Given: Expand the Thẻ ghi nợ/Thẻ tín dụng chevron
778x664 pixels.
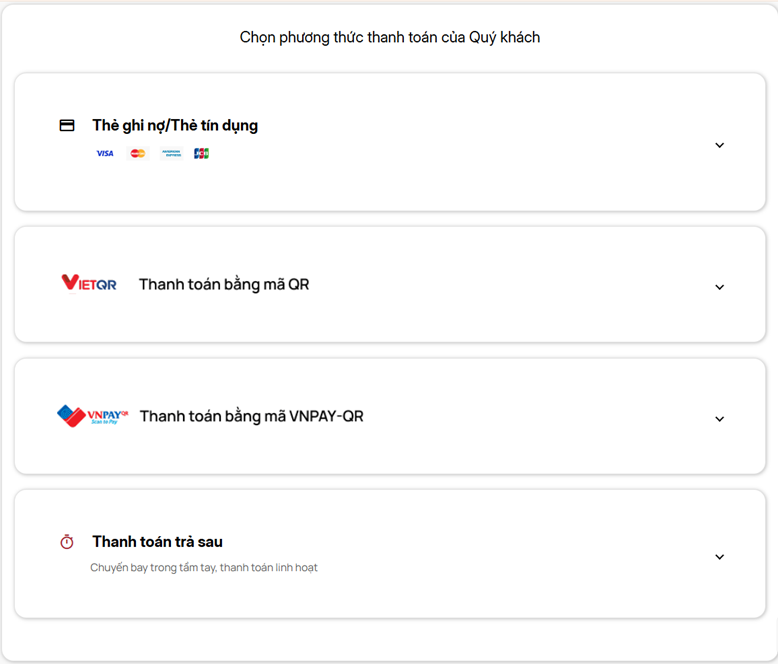Looking at the screenshot, I should 719,145.
